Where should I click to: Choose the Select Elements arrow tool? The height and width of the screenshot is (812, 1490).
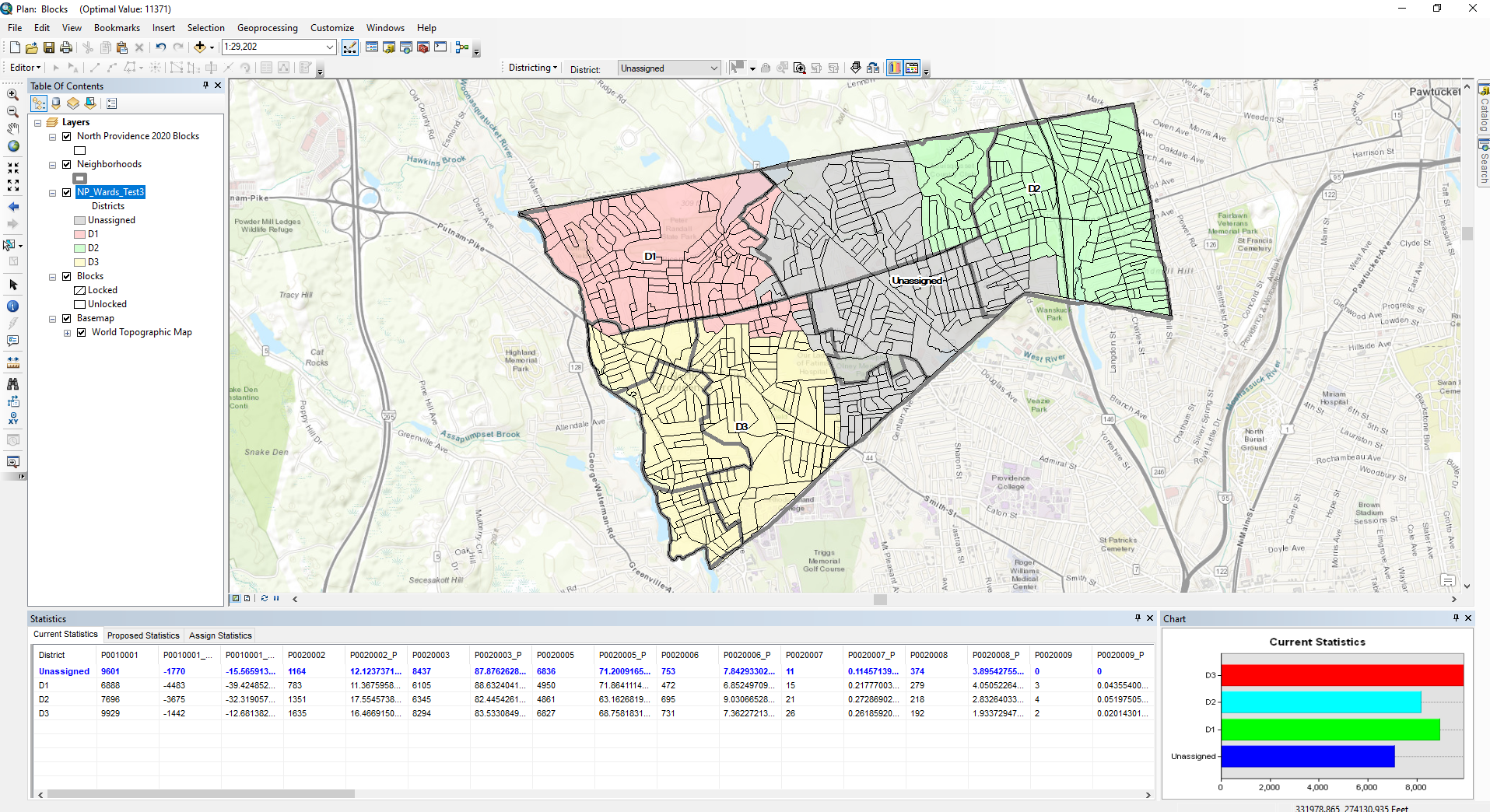tap(13, 285)
